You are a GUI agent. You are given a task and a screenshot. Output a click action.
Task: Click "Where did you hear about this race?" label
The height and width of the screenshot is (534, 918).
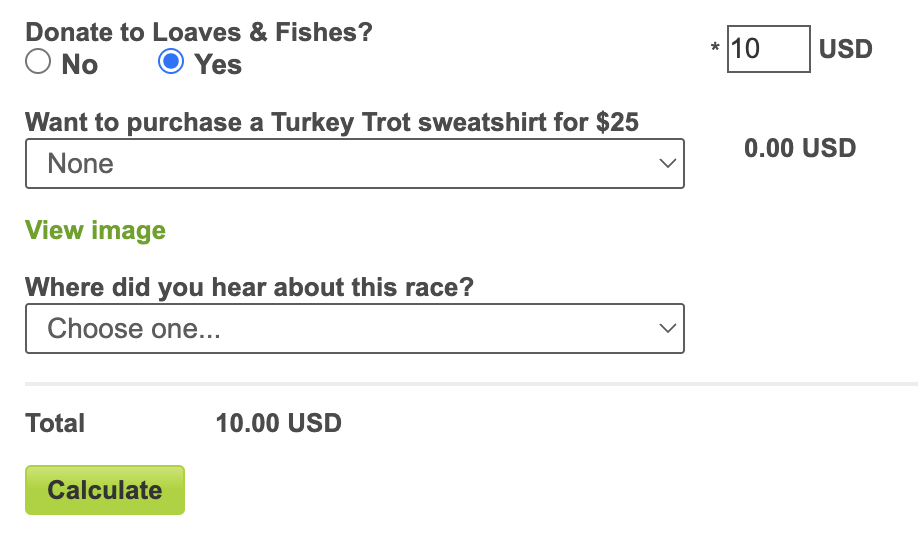tap(249, 287)
